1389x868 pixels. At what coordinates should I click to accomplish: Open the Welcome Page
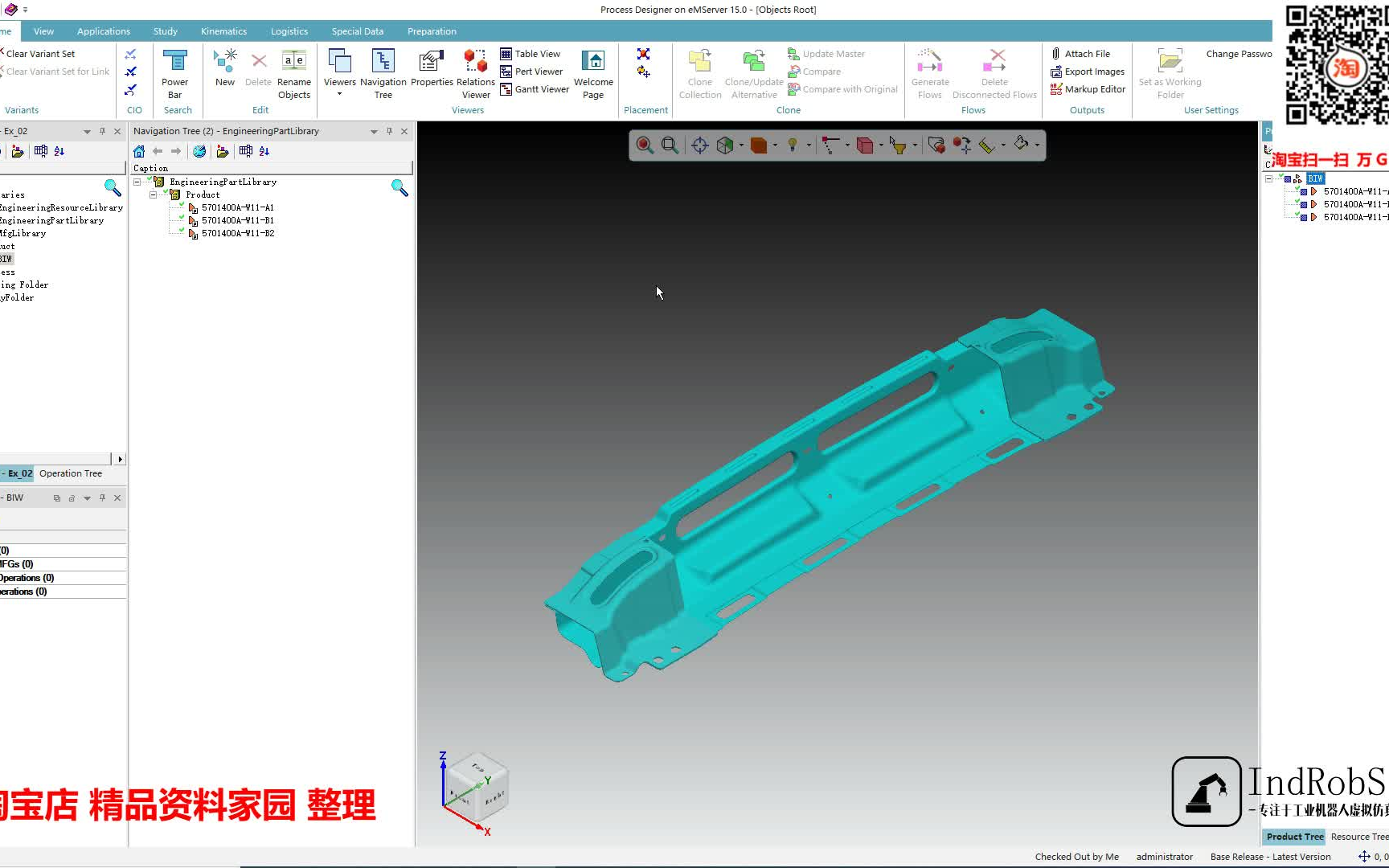pyautogui.click(x=593, y=73)
